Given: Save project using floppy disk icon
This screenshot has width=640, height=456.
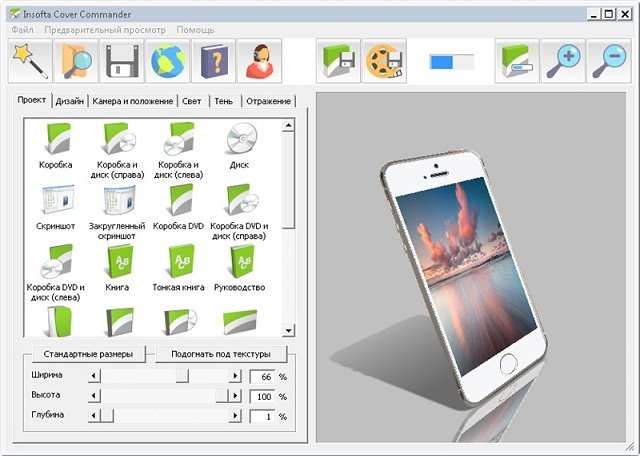Looking at the screenshot, I should (122, 61).
